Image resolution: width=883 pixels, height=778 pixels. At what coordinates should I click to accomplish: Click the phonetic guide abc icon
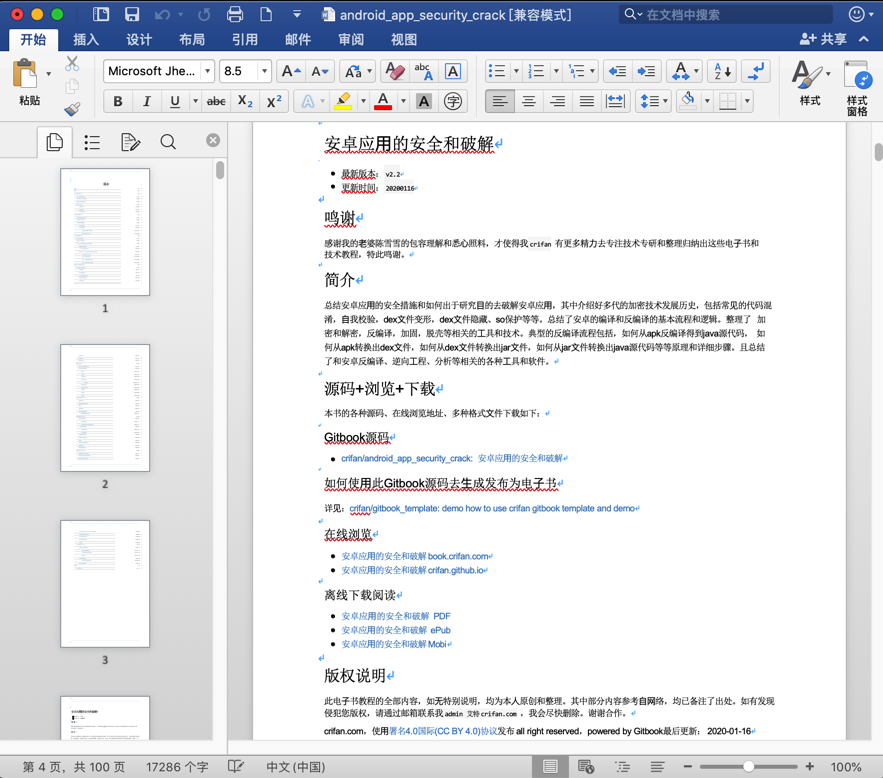tap(423, 71)
